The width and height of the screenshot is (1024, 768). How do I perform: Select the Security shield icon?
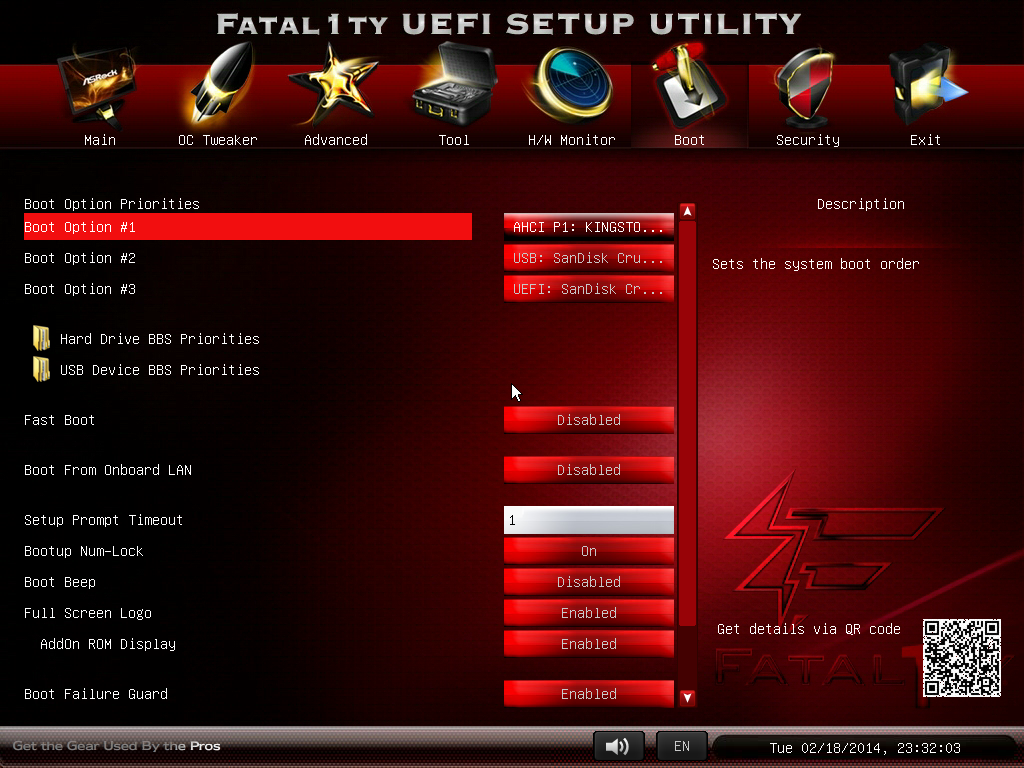click(807, 90)
